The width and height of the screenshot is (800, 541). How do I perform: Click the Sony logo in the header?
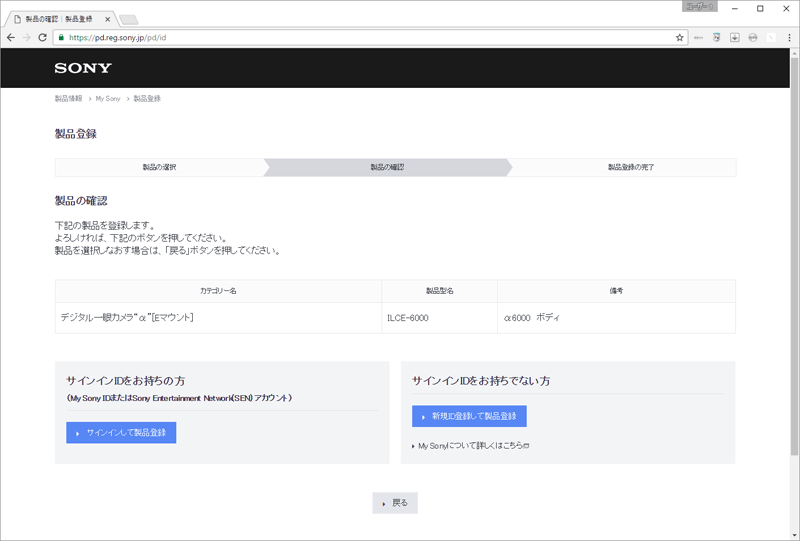pos(83,68)
